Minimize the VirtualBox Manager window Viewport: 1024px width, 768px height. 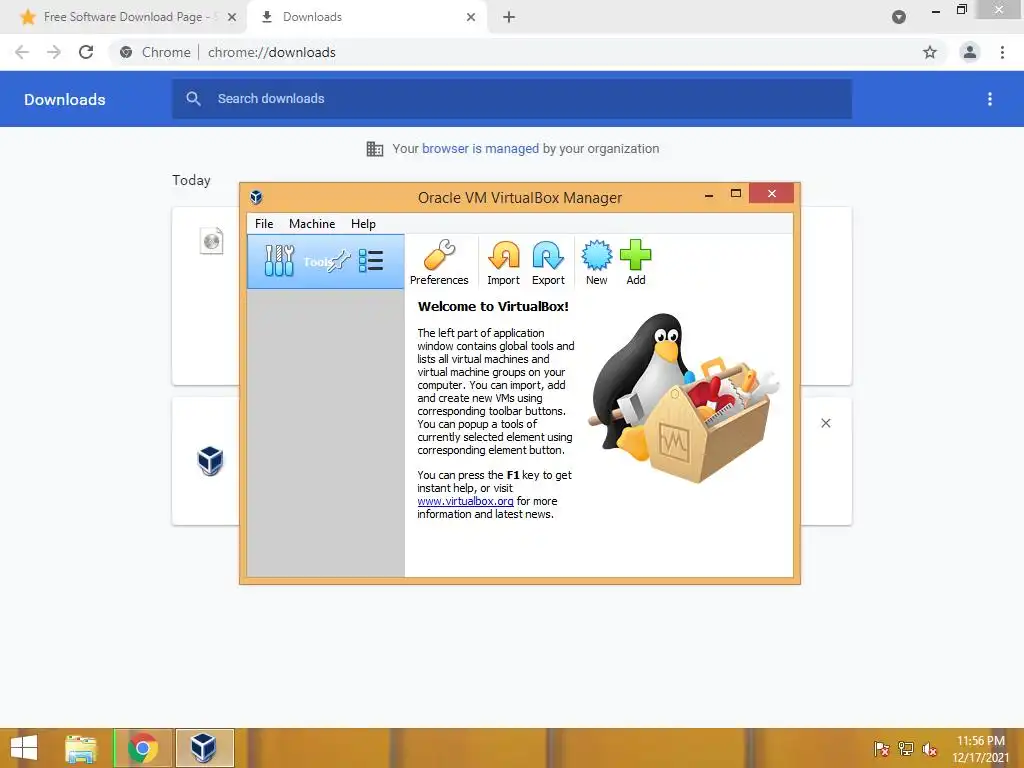[709, 194]
